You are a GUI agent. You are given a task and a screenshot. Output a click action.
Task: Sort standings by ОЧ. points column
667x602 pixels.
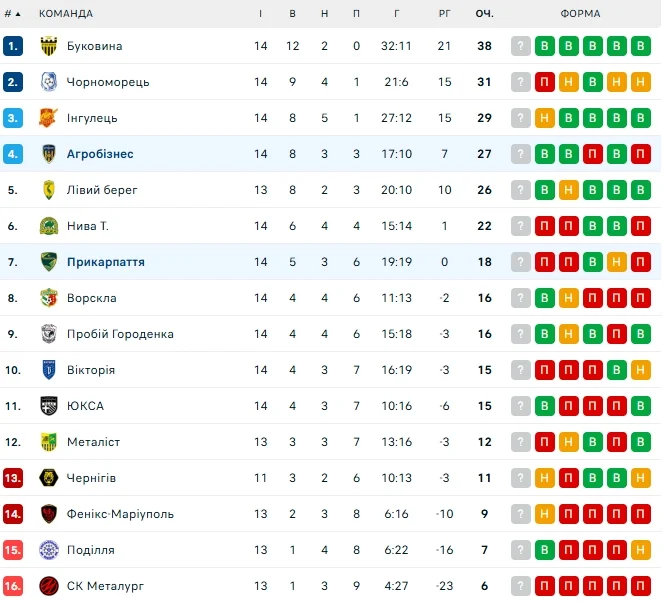[485, 14]
